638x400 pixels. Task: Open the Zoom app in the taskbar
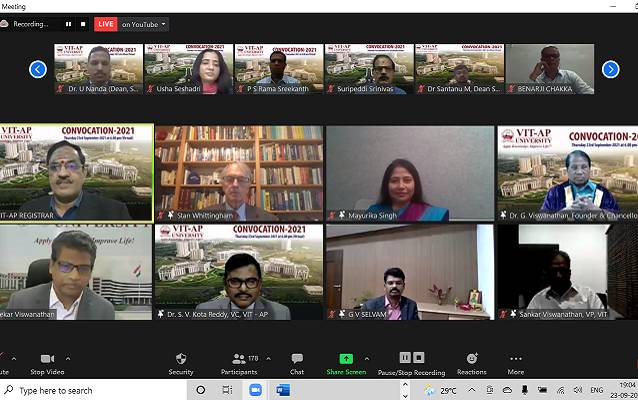coord(255,390)
